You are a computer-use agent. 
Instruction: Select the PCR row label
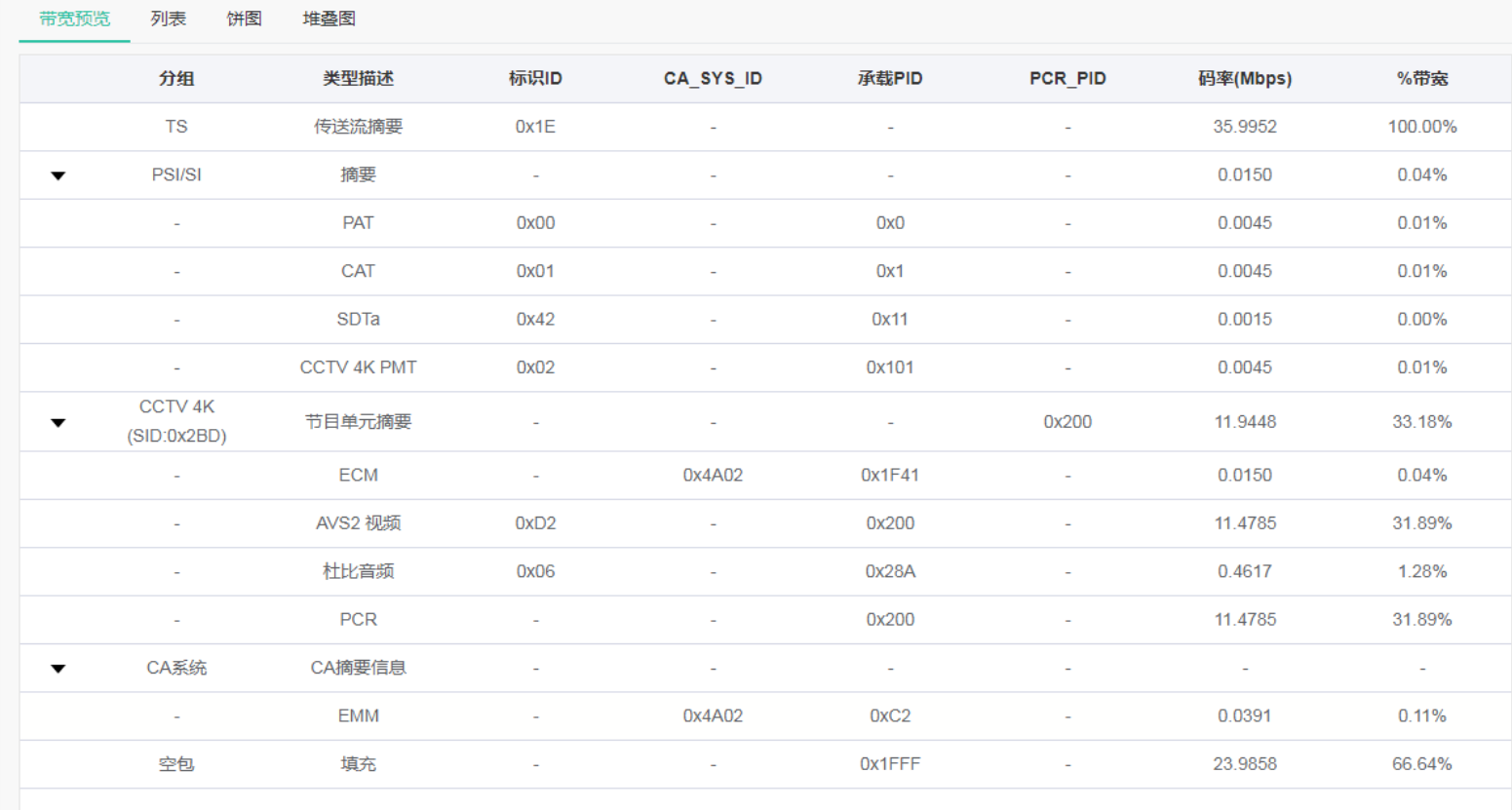pos(359,620)
